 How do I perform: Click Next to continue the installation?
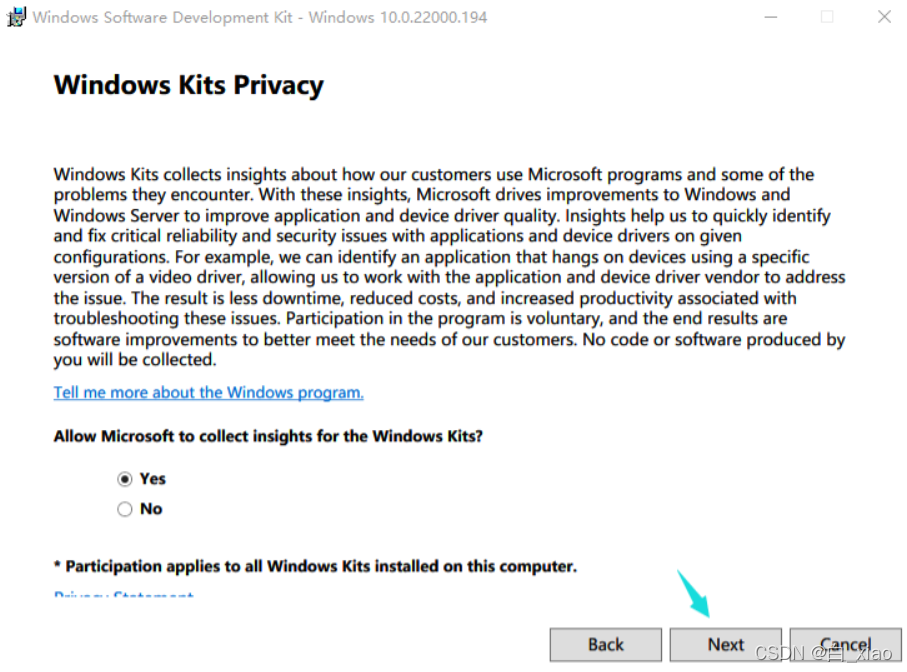tap(726, 644)
